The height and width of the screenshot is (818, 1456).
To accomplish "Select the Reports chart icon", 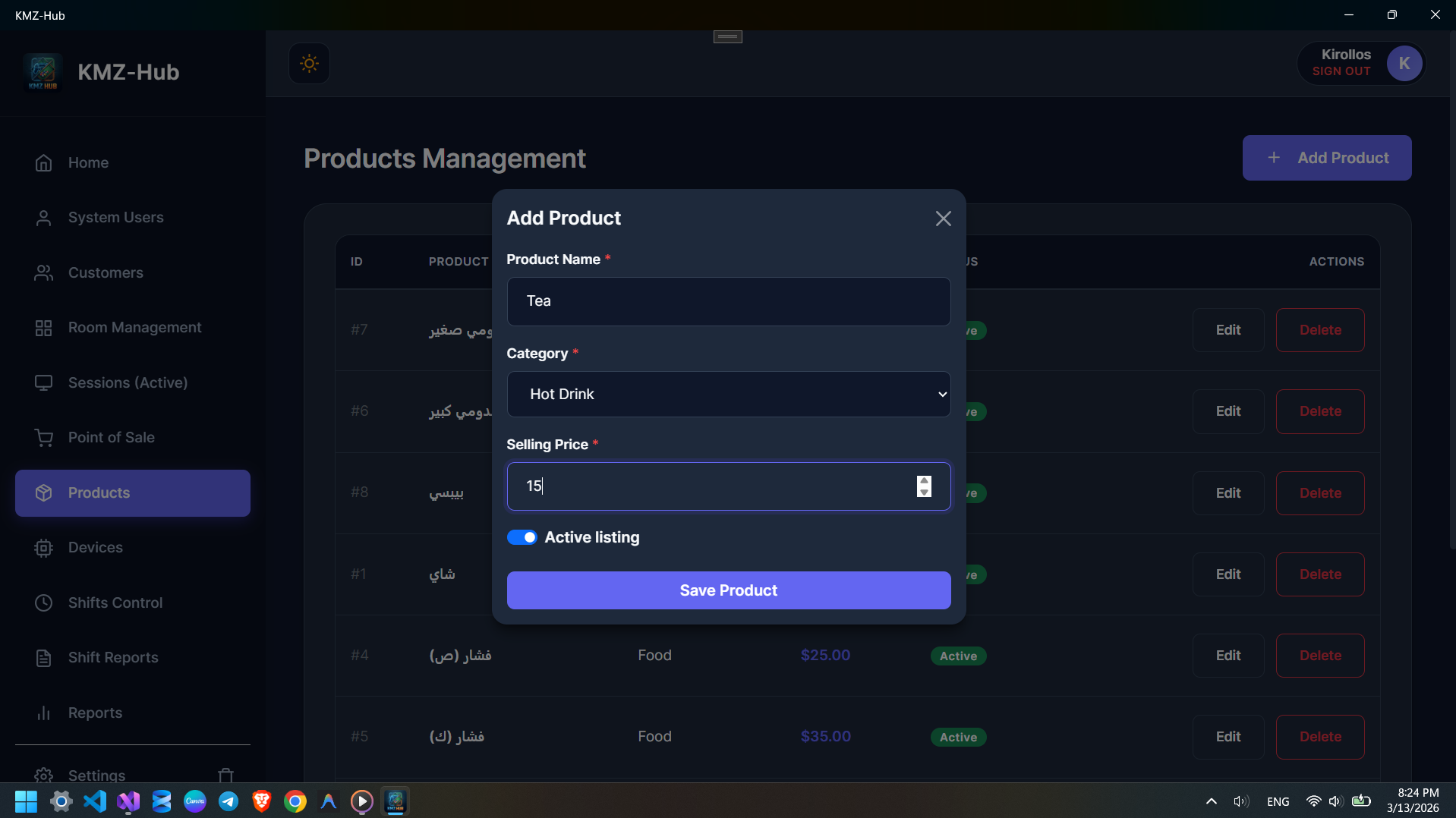I will [43, 713].
